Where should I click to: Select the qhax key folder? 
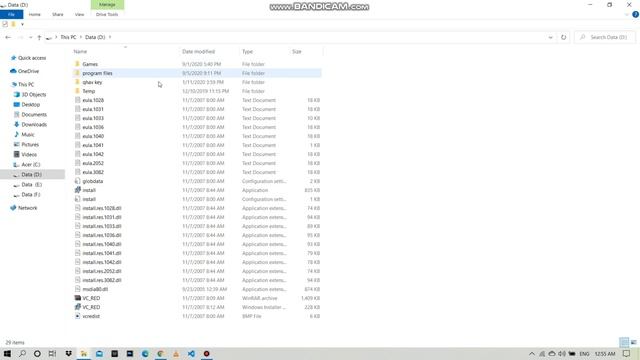coord(92,82)
